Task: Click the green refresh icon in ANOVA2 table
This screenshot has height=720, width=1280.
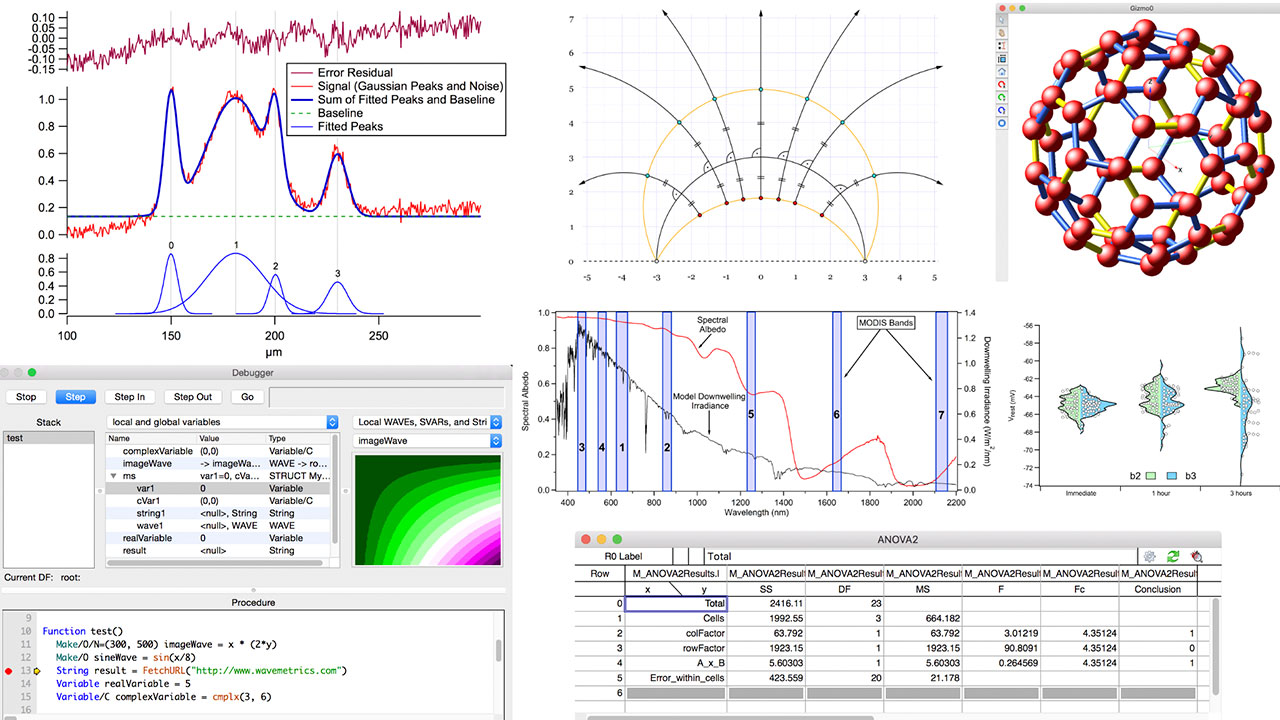Action: click(x=1173, y=556)
